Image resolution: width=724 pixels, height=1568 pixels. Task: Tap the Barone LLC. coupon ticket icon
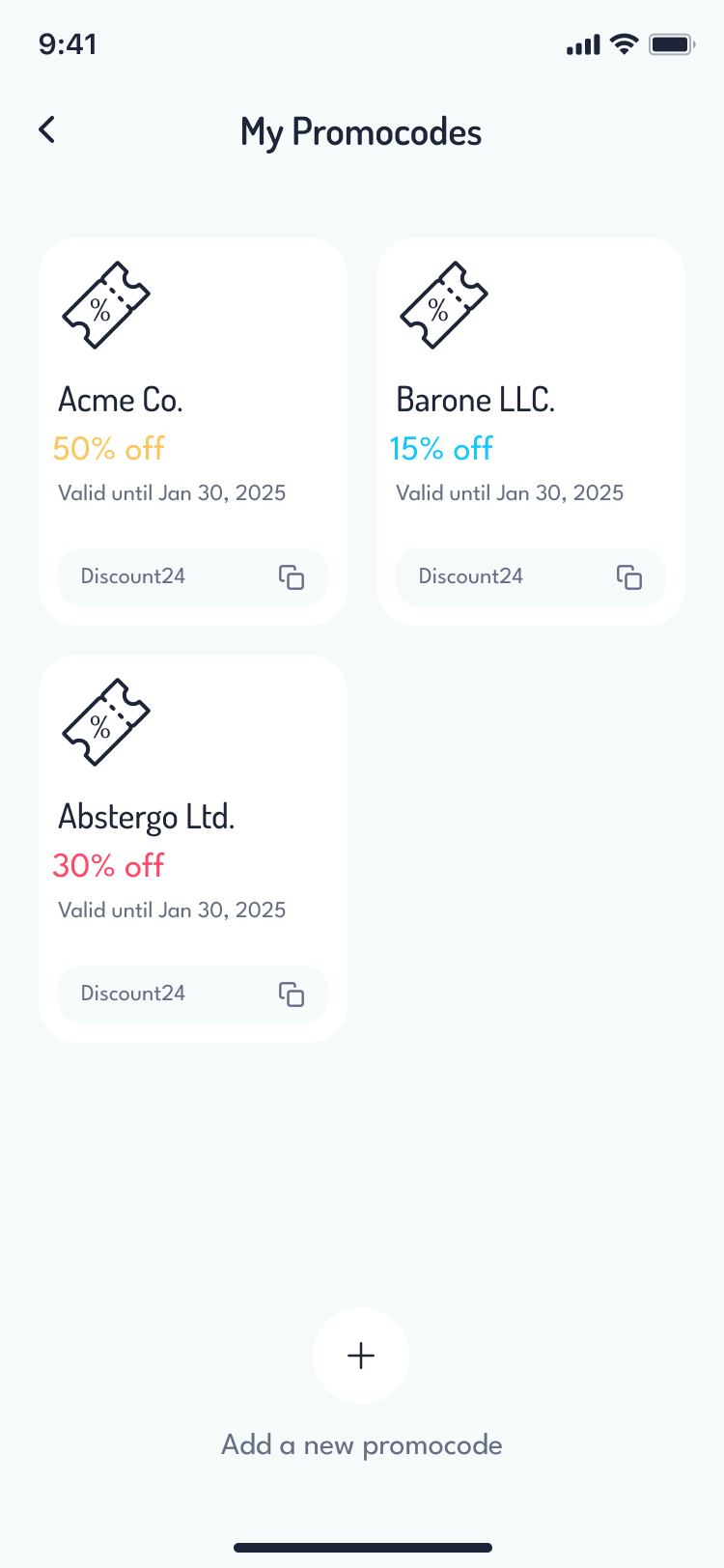point(444,305)
